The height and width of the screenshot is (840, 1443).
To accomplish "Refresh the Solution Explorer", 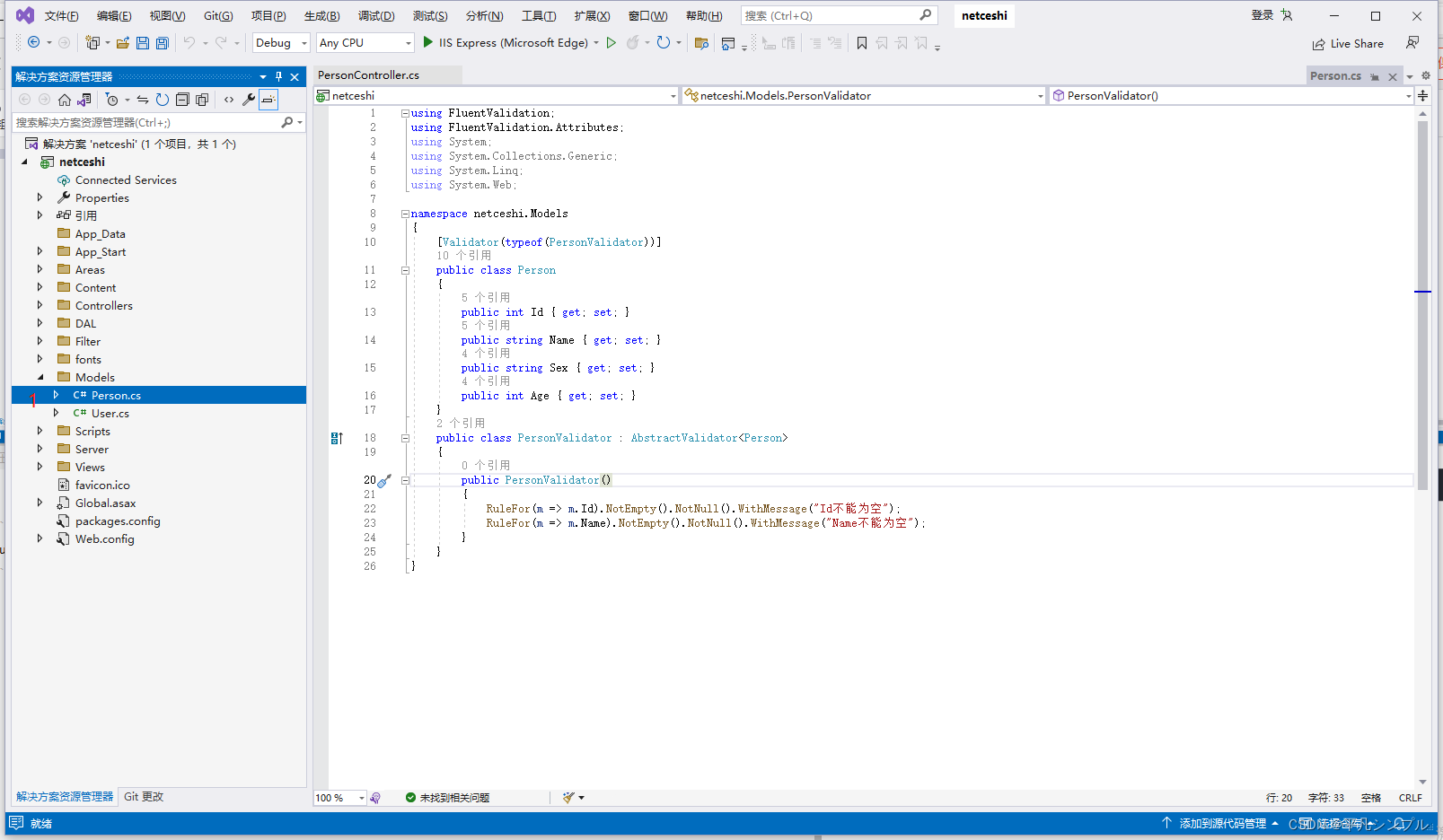I will (x=162, y=100).
